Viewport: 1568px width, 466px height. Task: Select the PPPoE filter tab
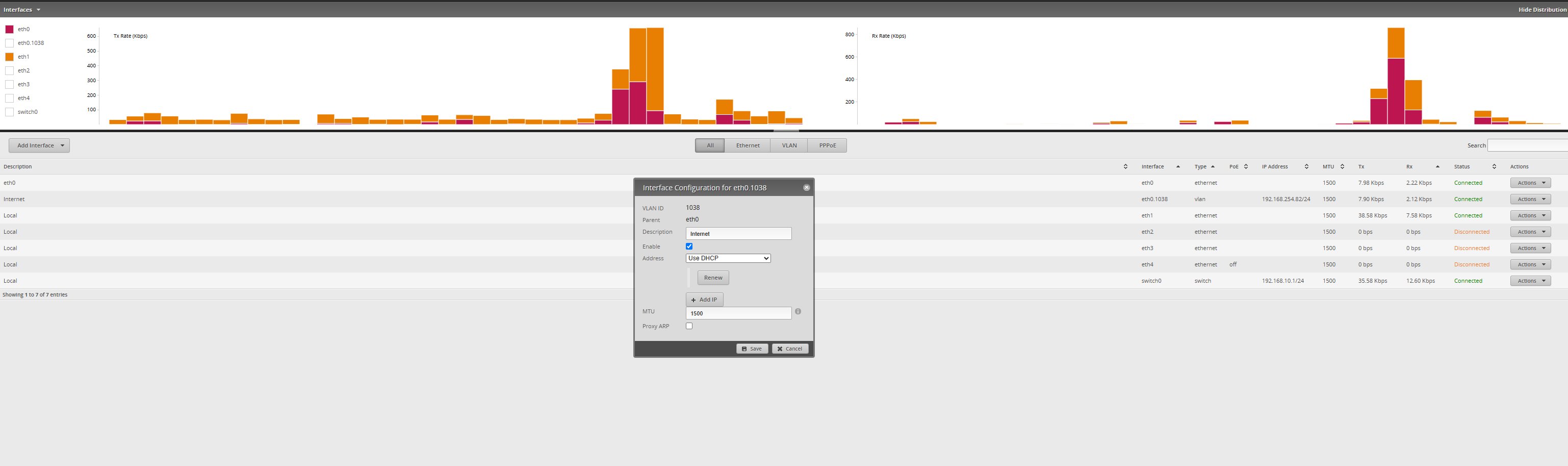point(827,145)
